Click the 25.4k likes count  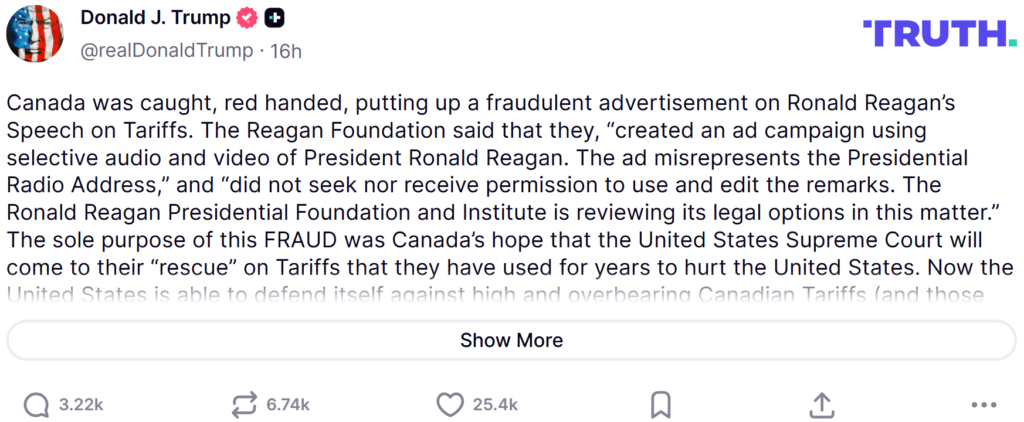tap(495, 404)
